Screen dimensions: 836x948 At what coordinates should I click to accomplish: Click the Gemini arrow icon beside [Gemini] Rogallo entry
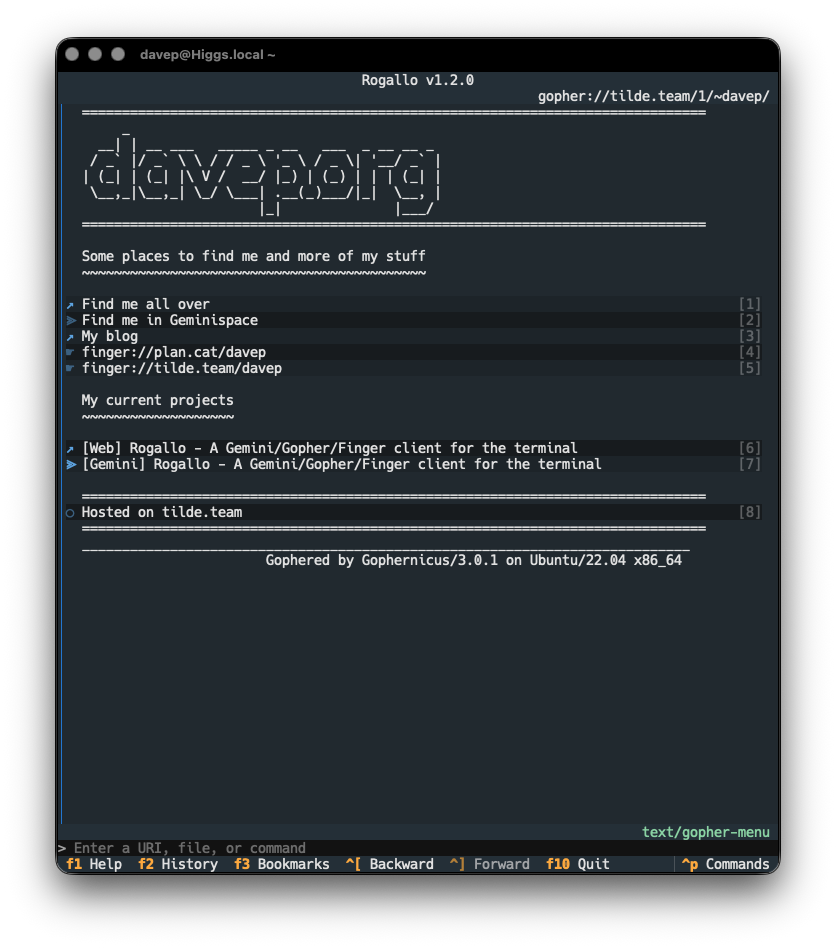point(71,464)
